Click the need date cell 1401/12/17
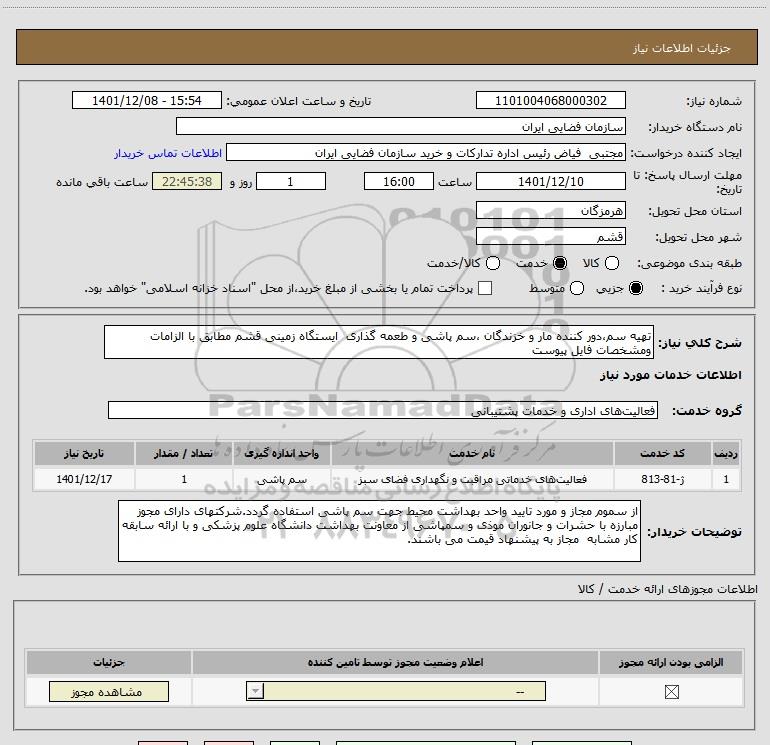 pos(84,479)
